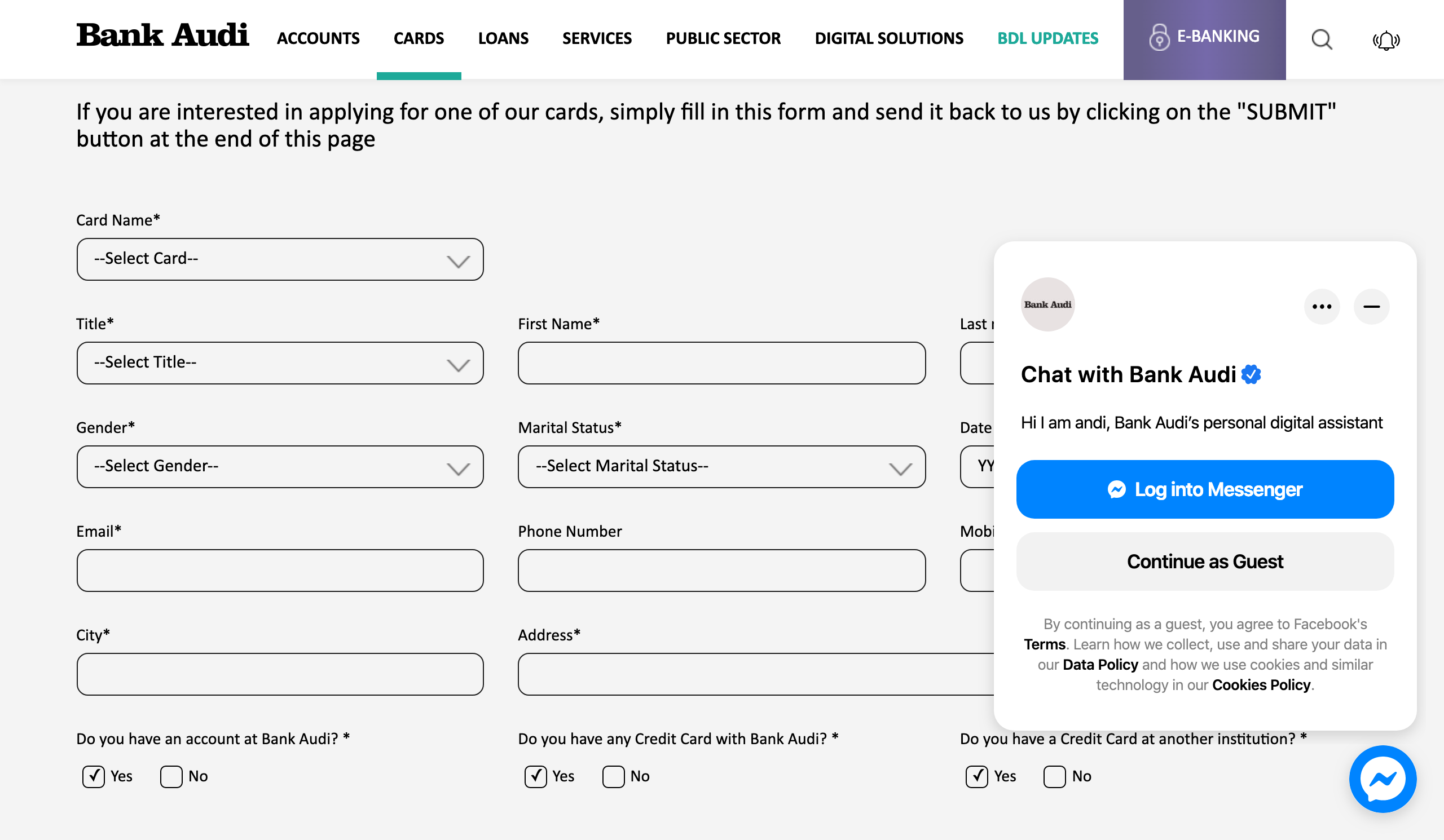Check Yes for Credit Card at another institution

977,776
